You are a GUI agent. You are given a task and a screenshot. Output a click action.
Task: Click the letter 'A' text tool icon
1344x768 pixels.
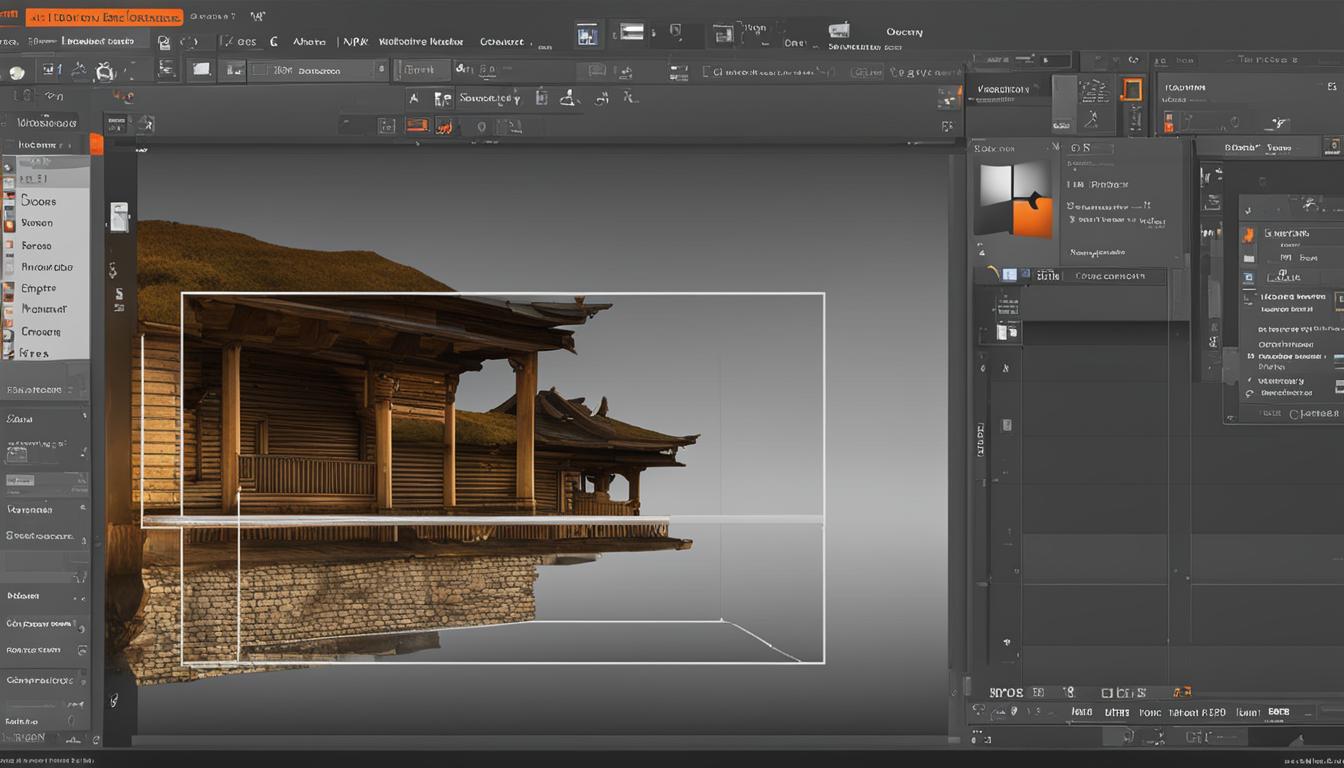414,98
